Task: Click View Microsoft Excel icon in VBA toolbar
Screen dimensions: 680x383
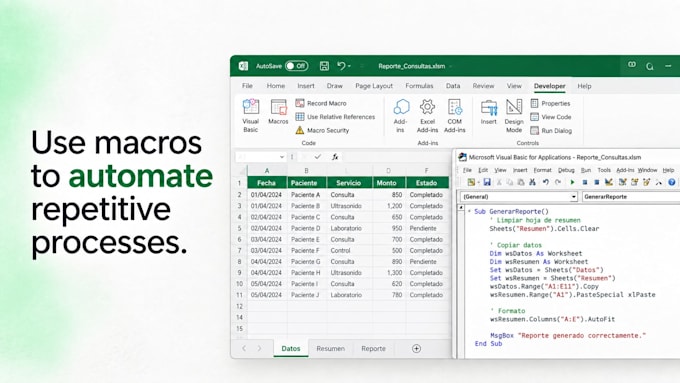Action: click(x=471, y=182)
